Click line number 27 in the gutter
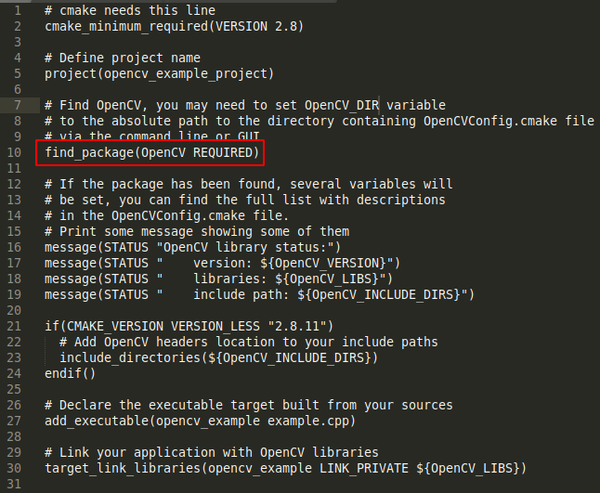Viewport: 600px width, 493px height. (x=14, y=421)
